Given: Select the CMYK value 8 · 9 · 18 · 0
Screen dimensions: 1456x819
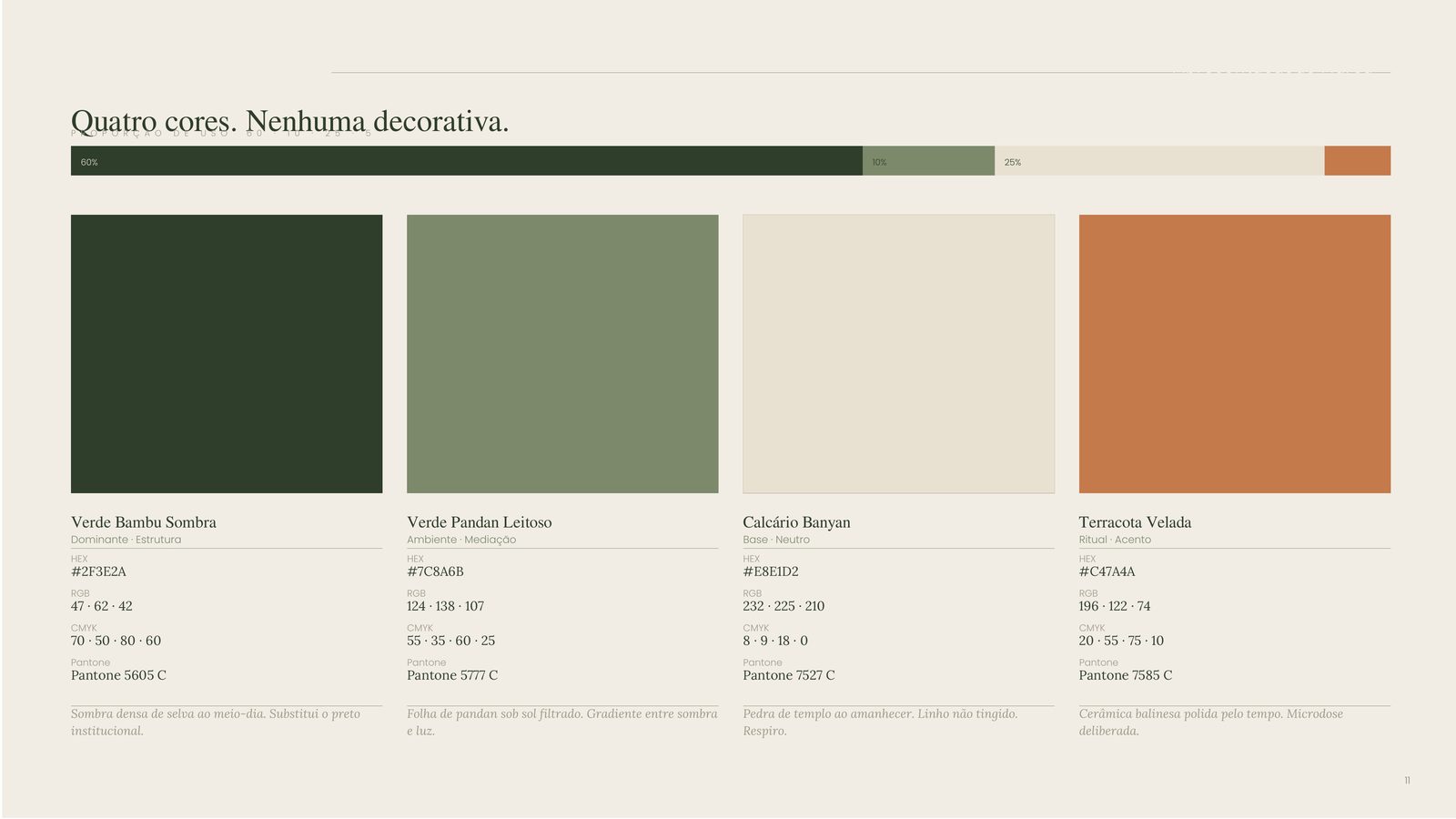Looking at the screenshot, I should pyautogui.click(x=775, y=641).
